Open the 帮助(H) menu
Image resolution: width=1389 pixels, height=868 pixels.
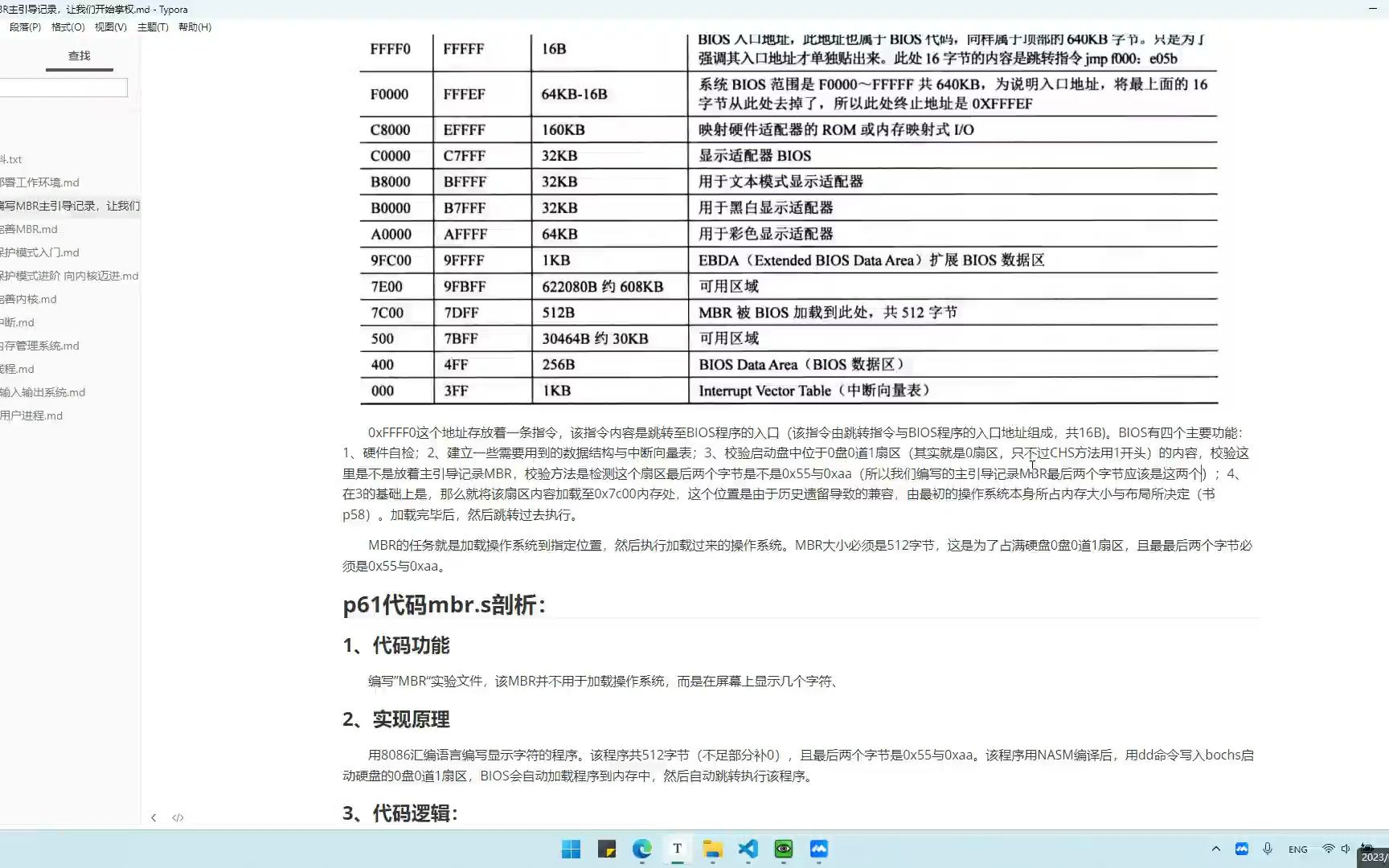click(195, 27)
